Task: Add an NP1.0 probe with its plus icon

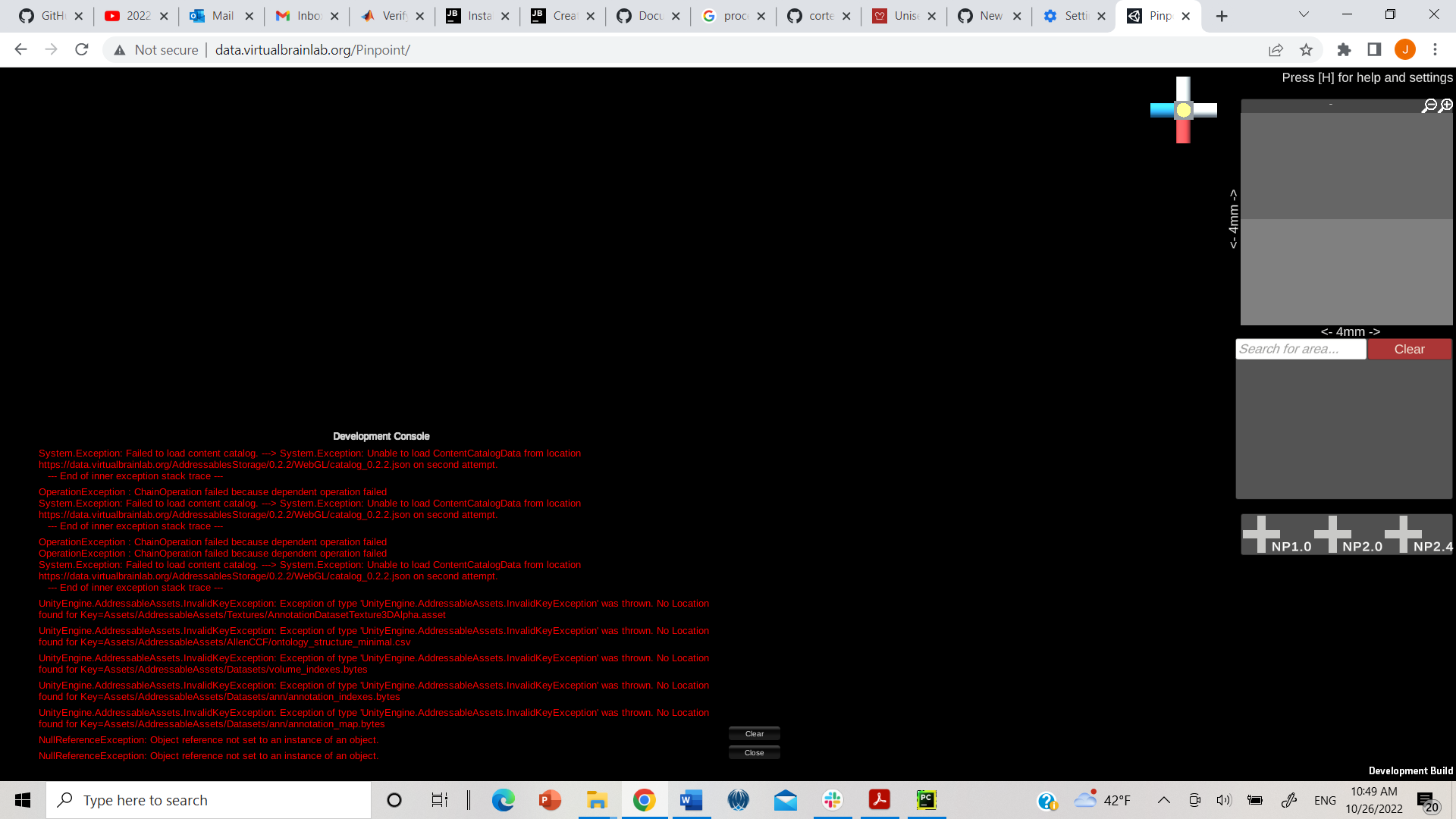Action: coord(1261,533)
